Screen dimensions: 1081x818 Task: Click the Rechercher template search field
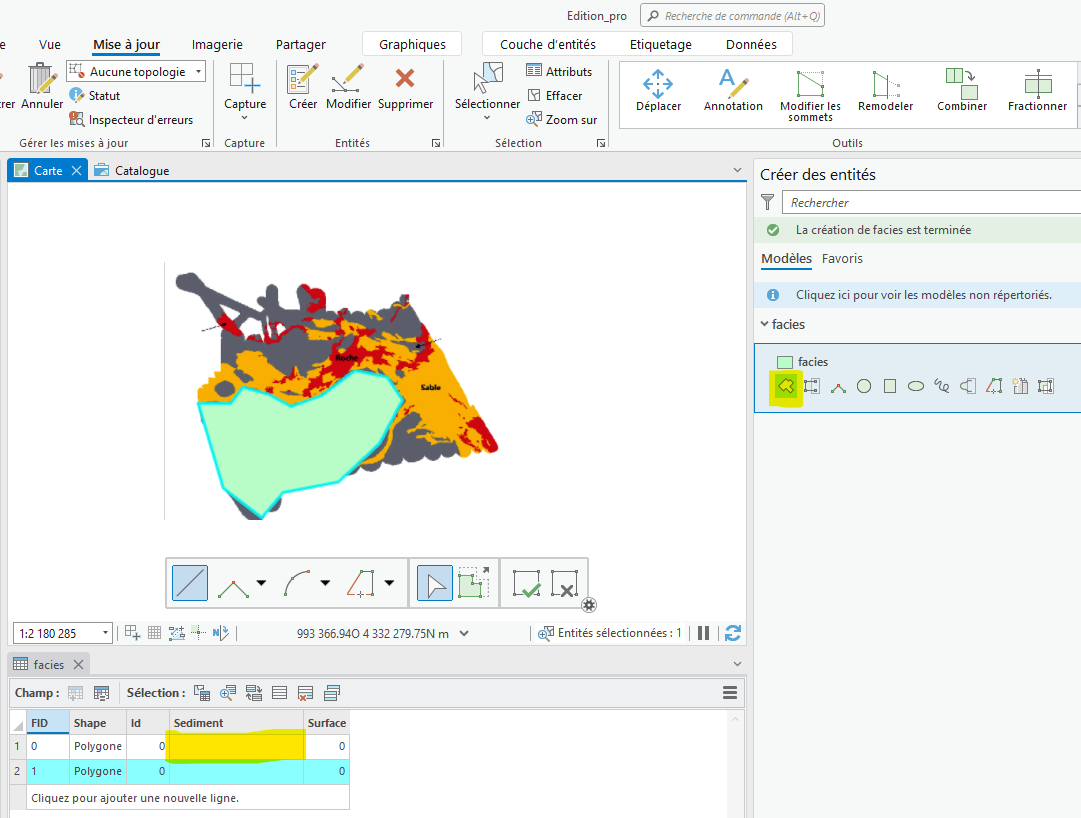[930, 203]
